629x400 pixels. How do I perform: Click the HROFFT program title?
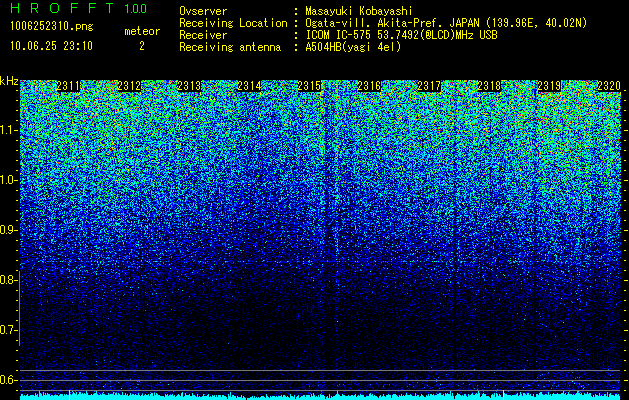tap(62, 8)
